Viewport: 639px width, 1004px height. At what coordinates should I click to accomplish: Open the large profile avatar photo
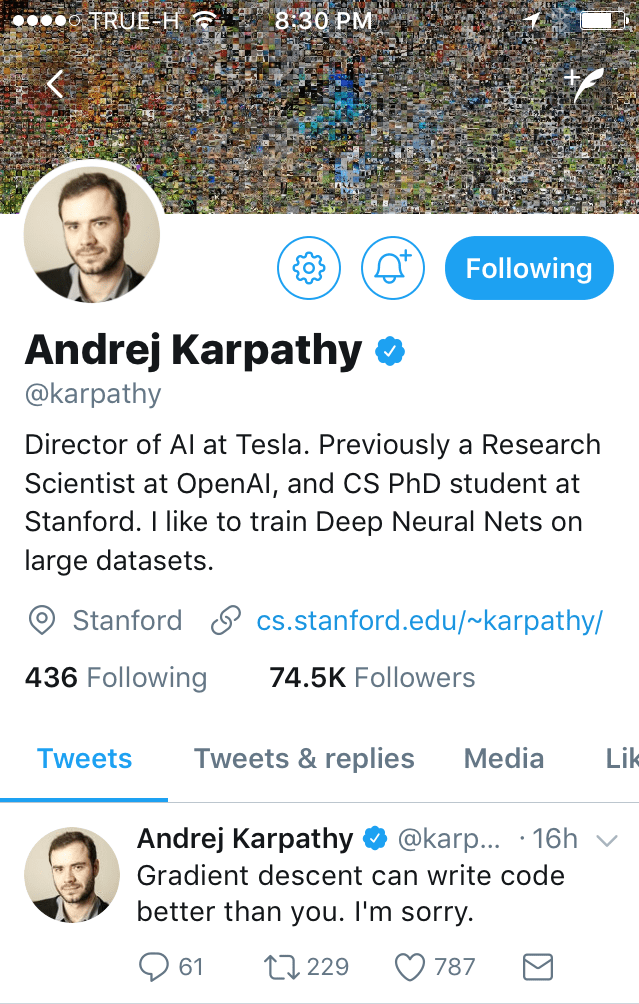(91, 231)
